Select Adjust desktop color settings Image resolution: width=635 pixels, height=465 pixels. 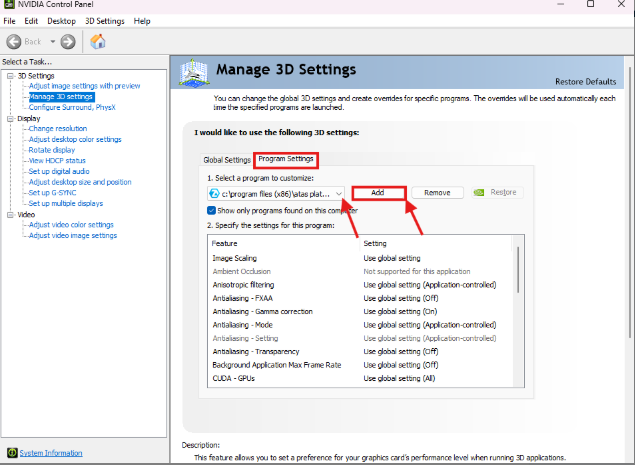pos(75,139)
